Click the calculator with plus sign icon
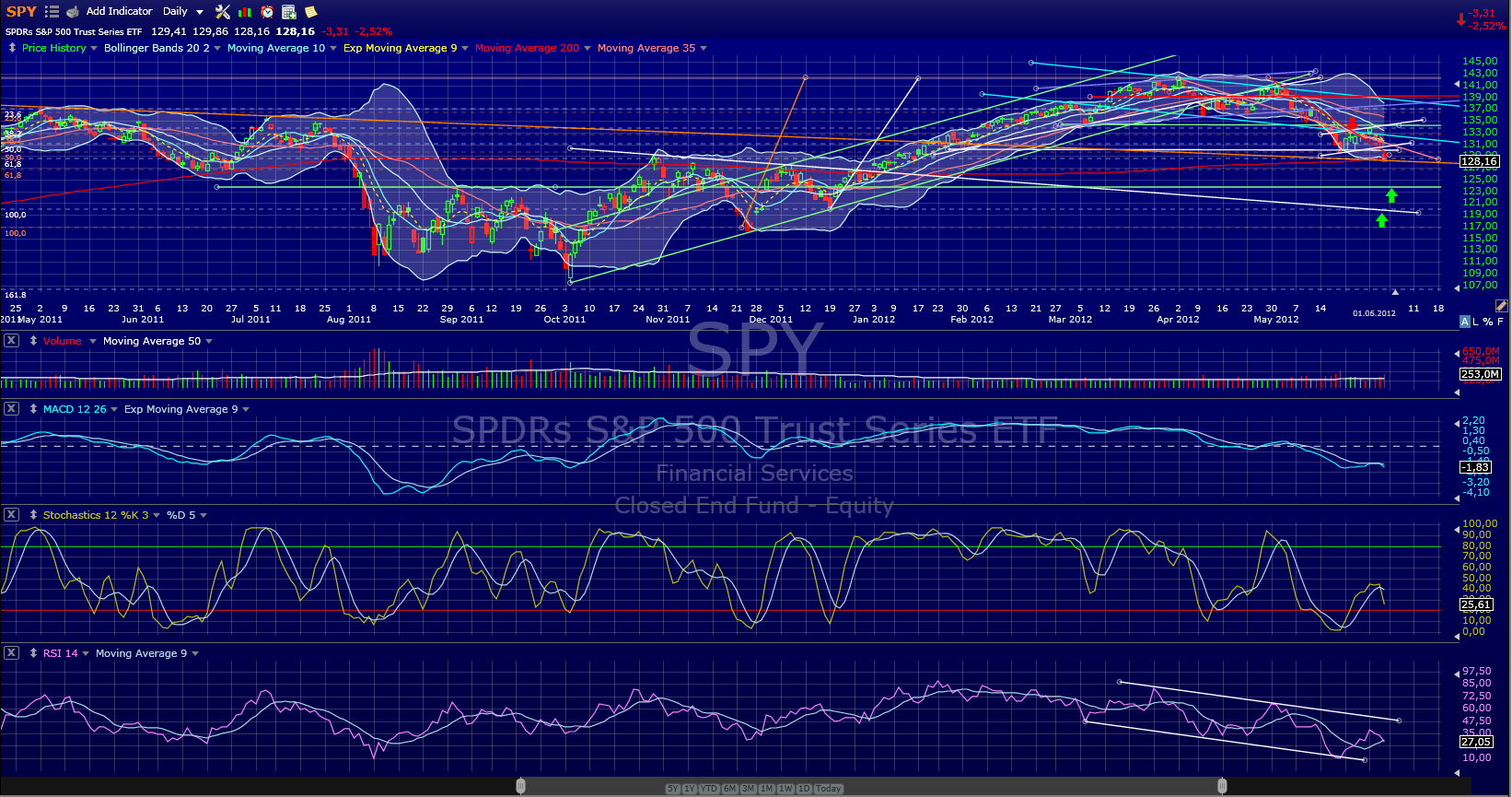Viewport: 1512px width, 797px height. pyautogui.click(x=289, y=12)
